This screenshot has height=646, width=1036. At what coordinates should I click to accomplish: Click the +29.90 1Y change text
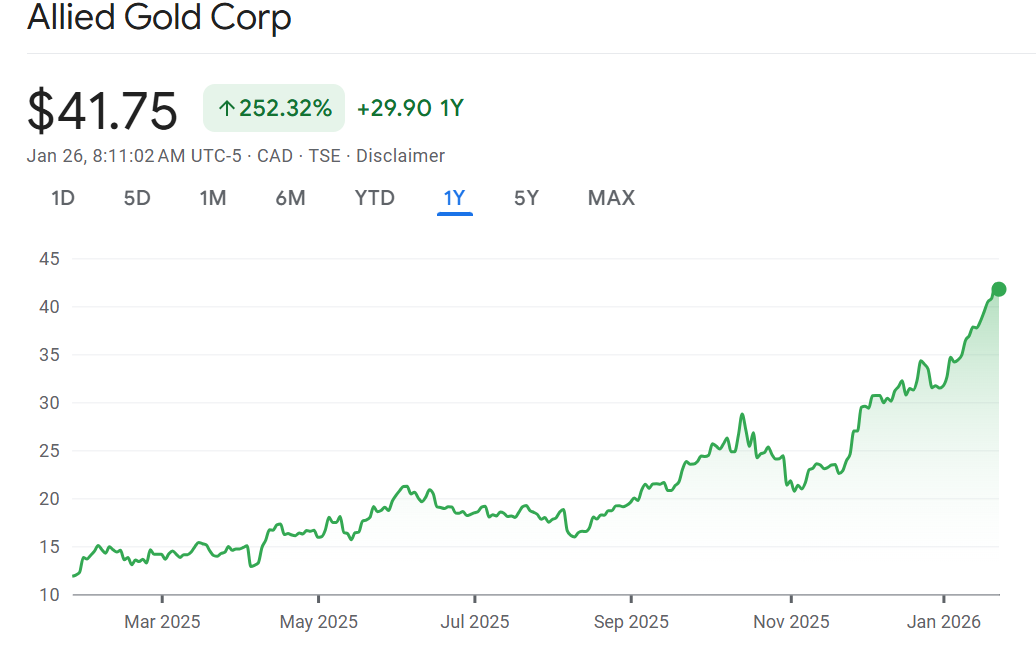[410, 108]
